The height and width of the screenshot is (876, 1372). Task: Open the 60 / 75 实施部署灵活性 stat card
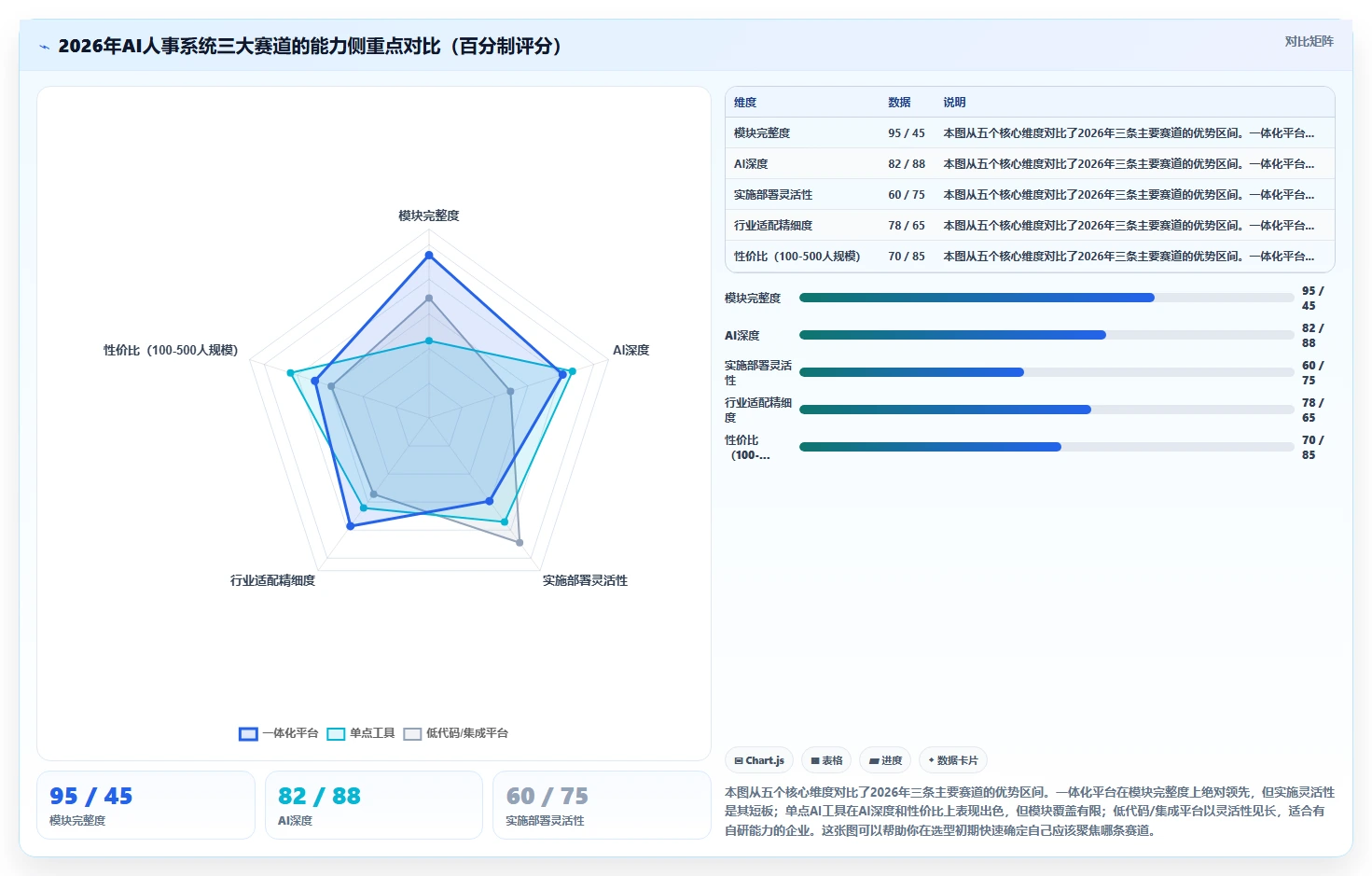tap(602, 805)
